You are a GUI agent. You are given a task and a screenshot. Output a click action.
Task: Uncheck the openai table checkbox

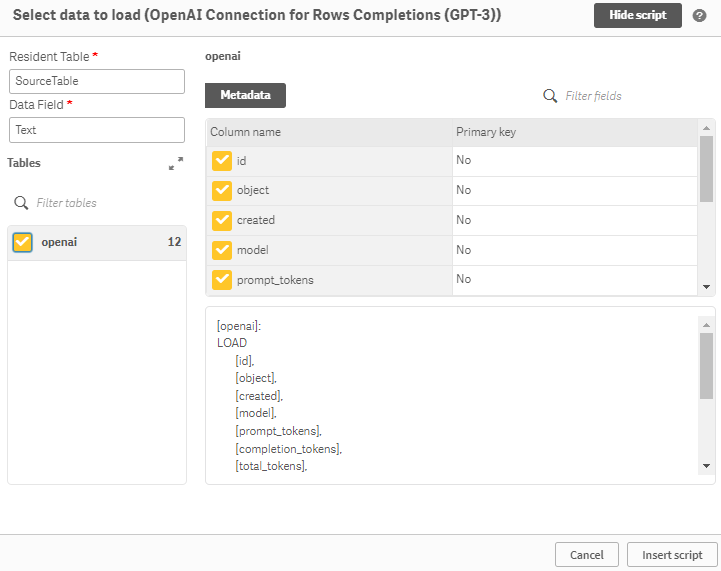pyautogui.click(x=23, y=242)
